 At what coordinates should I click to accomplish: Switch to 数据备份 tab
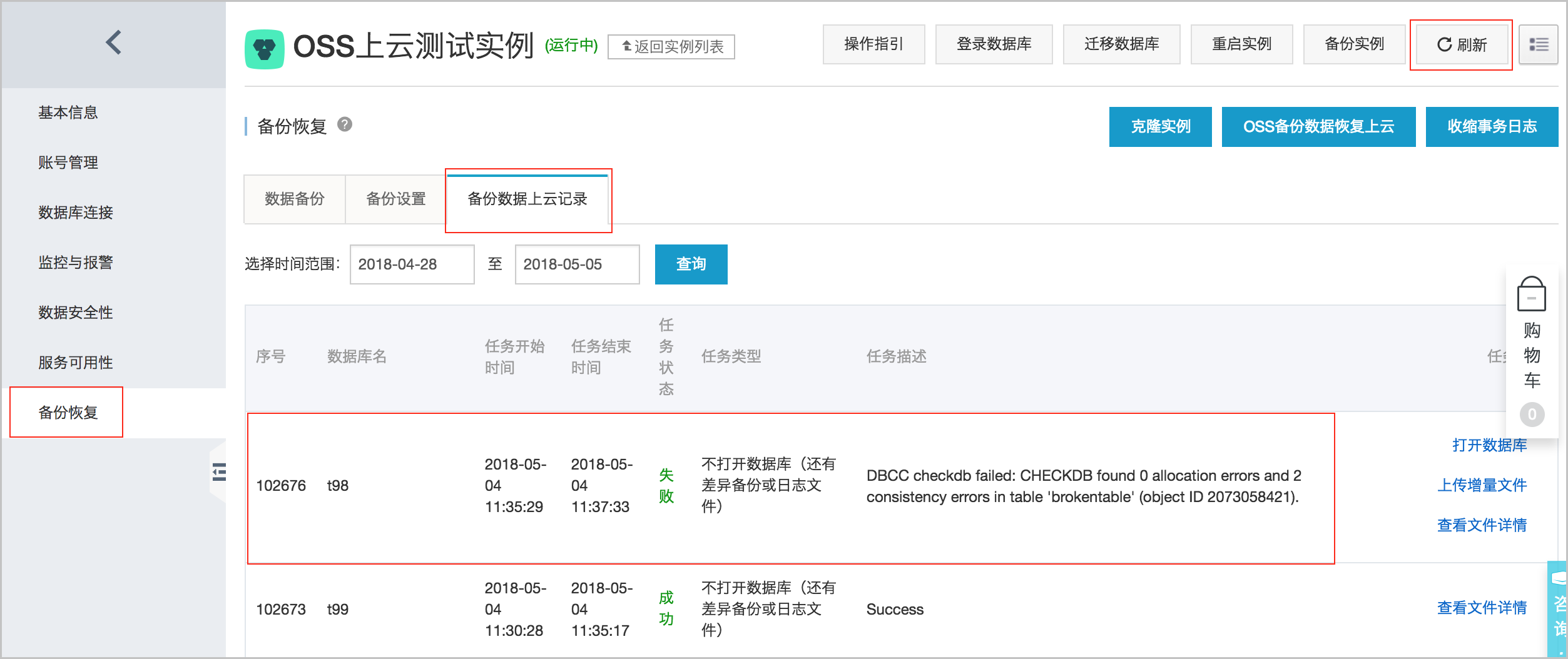[295, 199]
